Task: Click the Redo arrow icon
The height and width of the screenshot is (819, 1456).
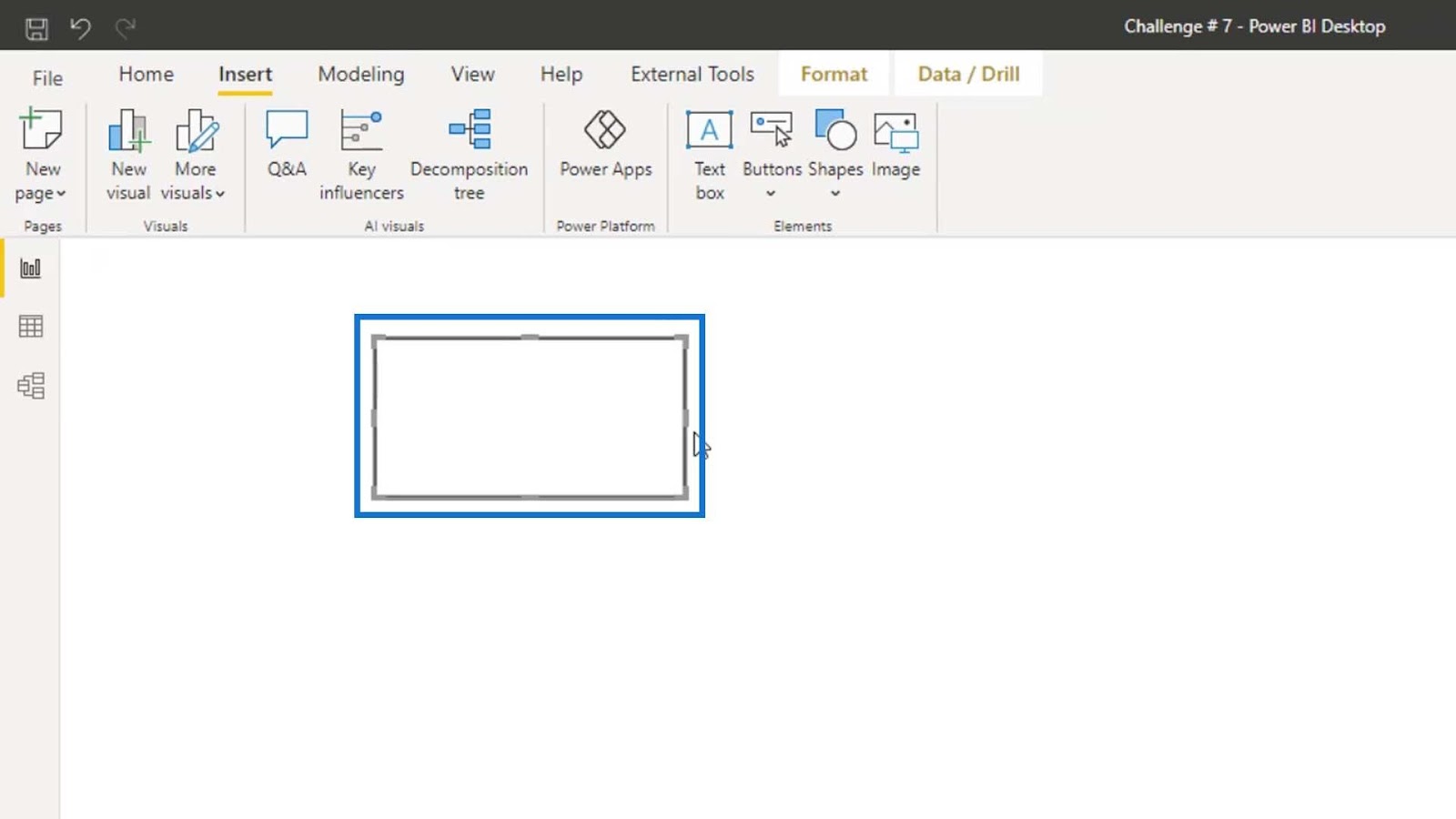Action: [x=125, y=28]
